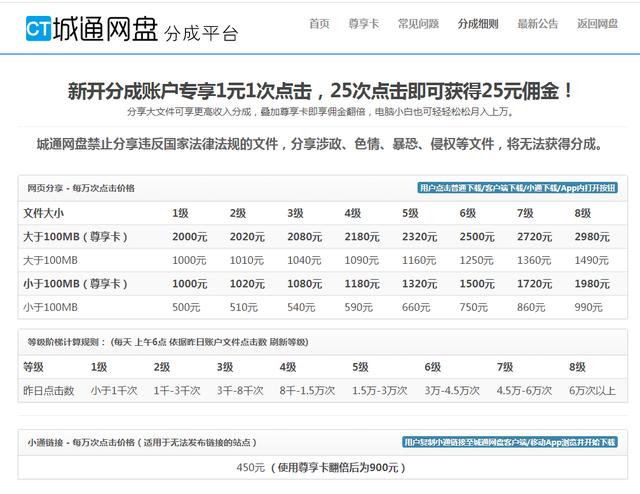The image size is (640, 494).
Task: Click the 小于100MB（尊享卡） row label
Action: [x=76, y=284]
